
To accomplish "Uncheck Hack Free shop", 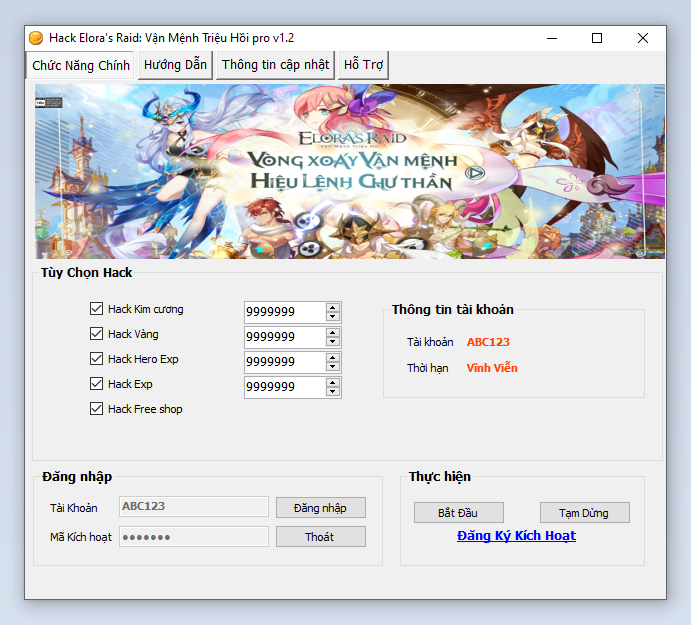I will (97, 409).
